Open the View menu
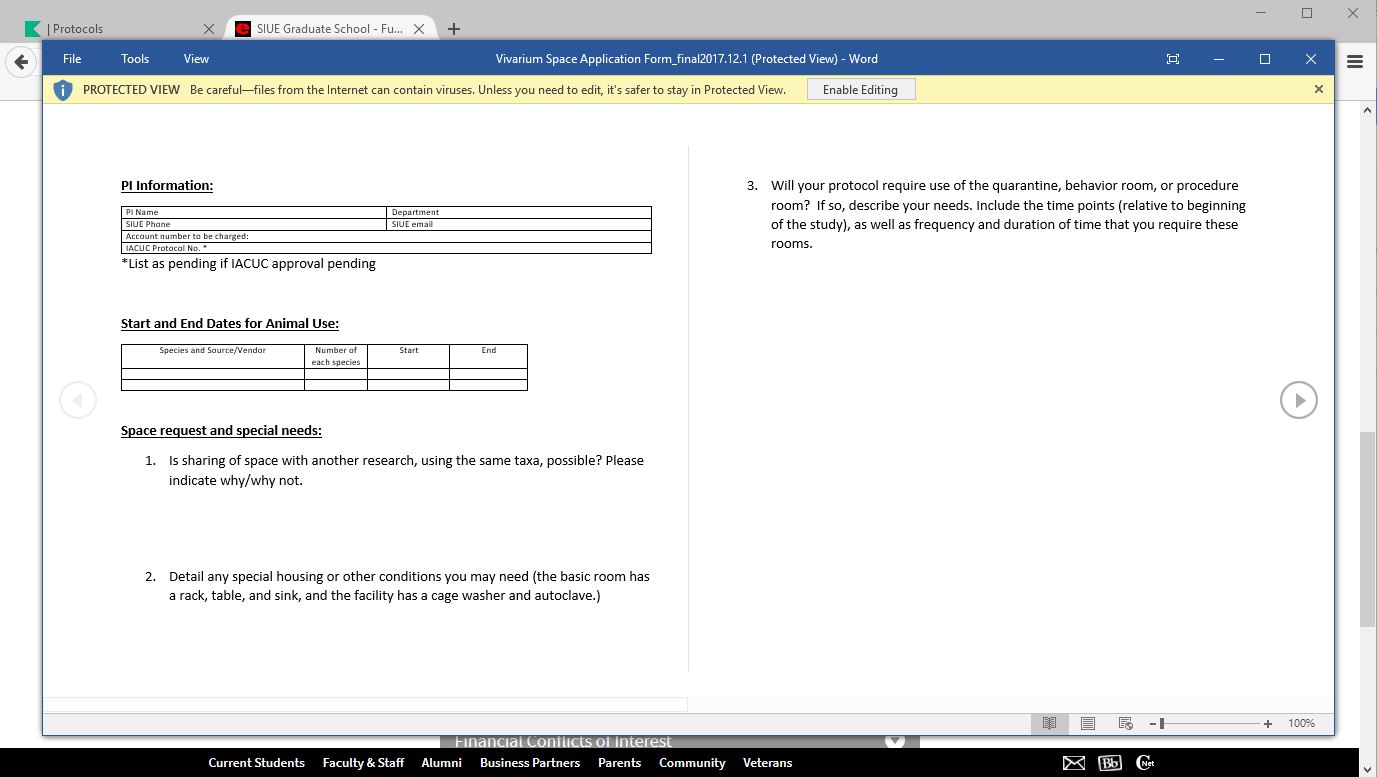The height and width of the screenshot is (777, 1377). pyautogui.click(x=196, y=59)
